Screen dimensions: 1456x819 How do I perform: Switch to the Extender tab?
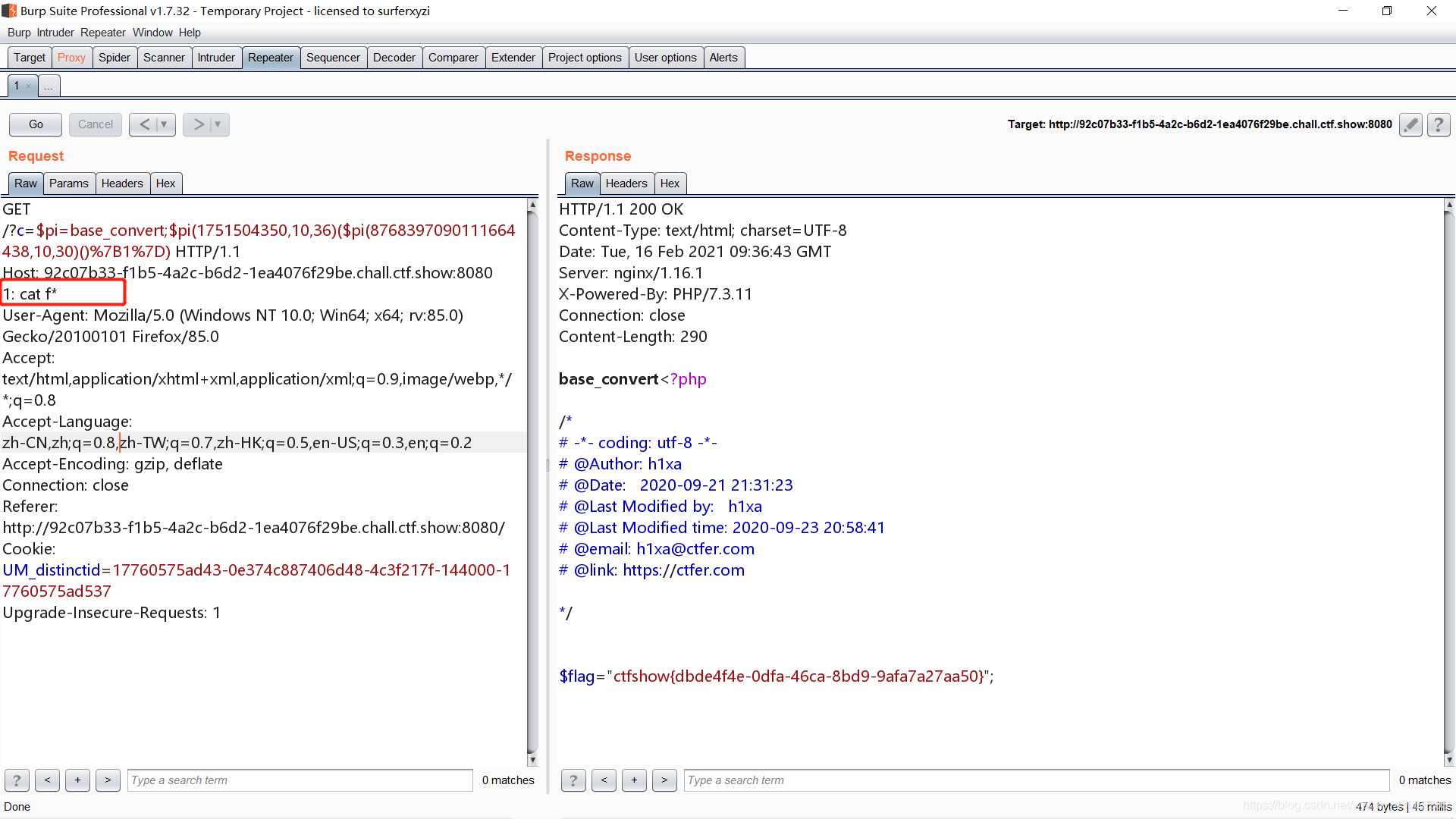(x=513, y=58)
